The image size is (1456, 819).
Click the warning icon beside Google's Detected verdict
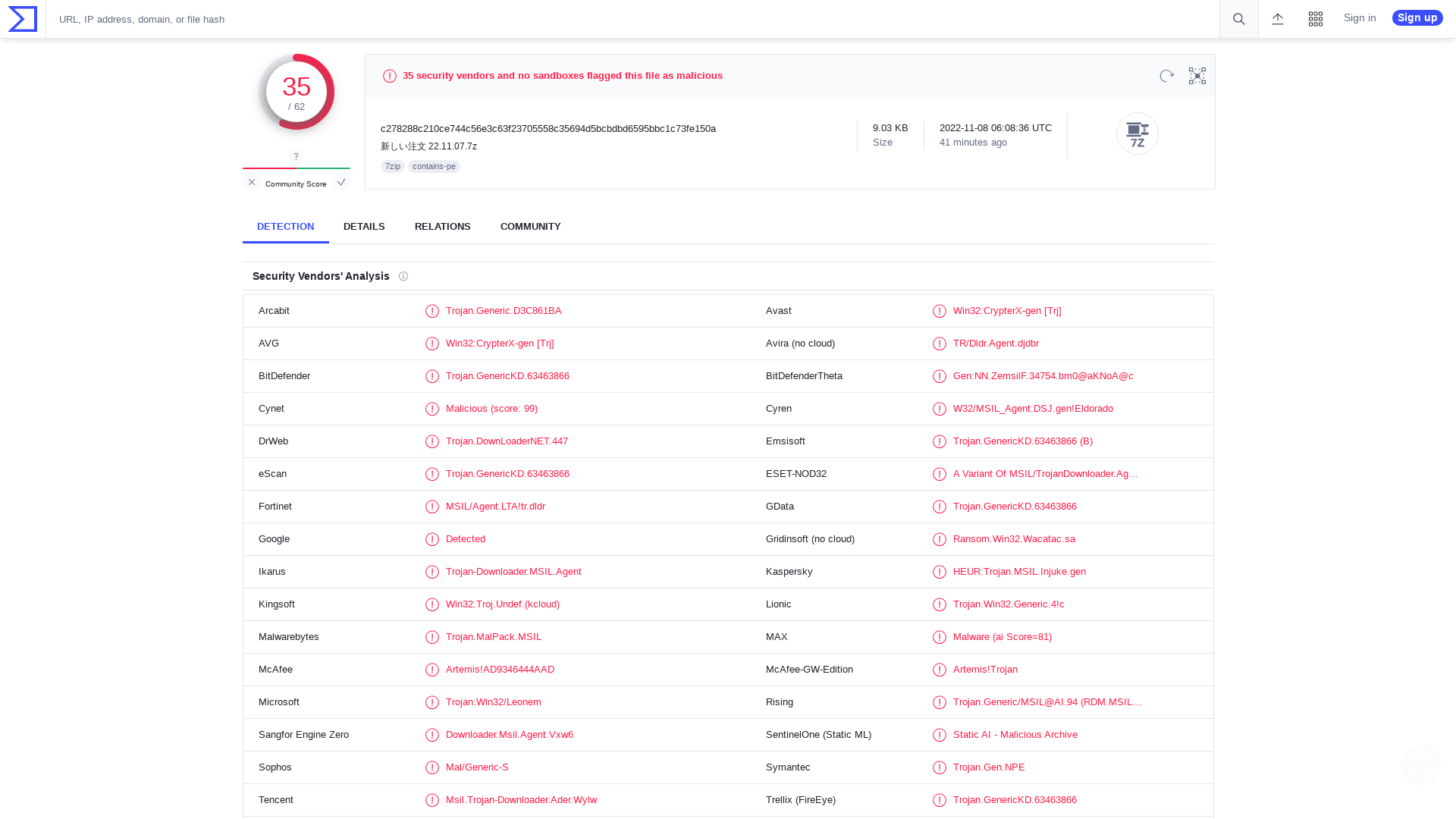pos(432,539)
